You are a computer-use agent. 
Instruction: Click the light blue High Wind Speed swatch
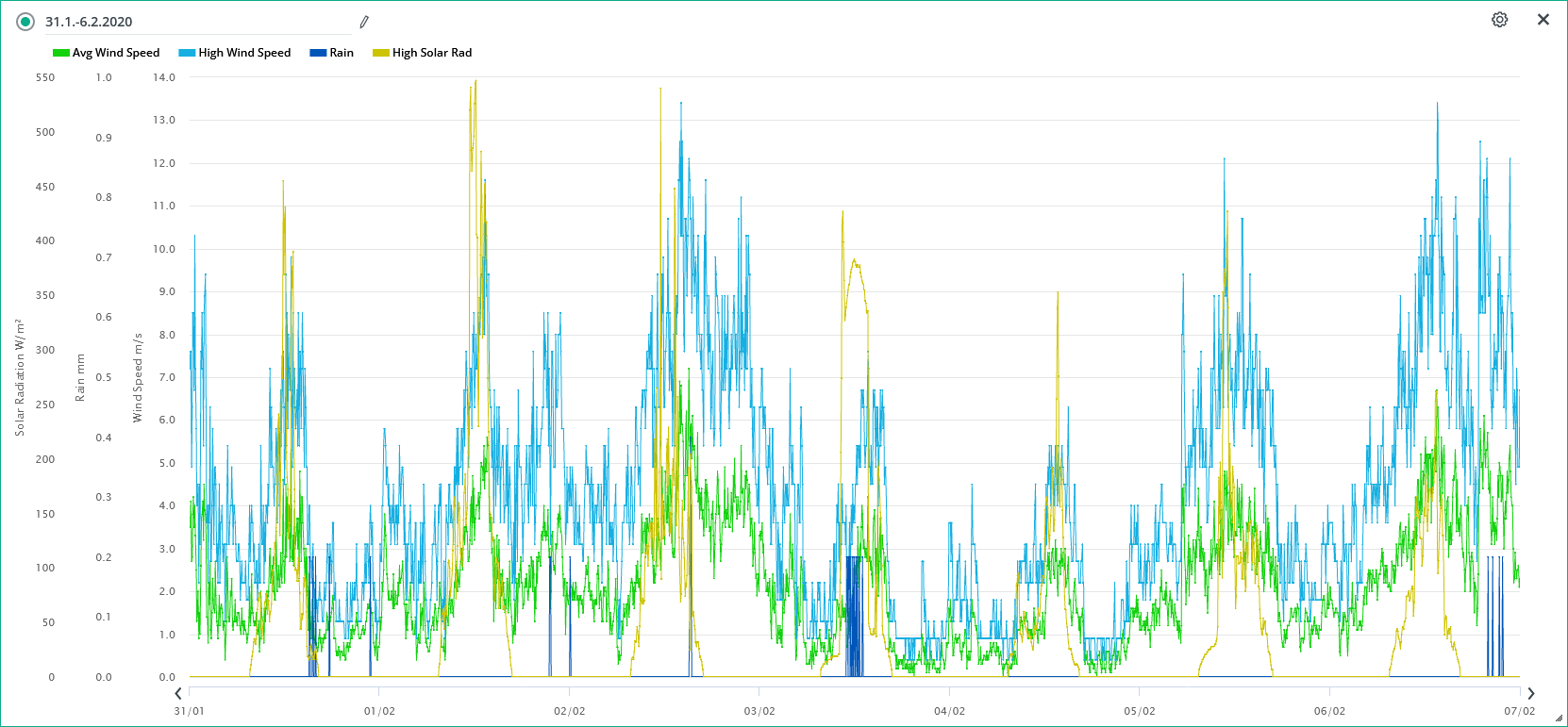187,53
